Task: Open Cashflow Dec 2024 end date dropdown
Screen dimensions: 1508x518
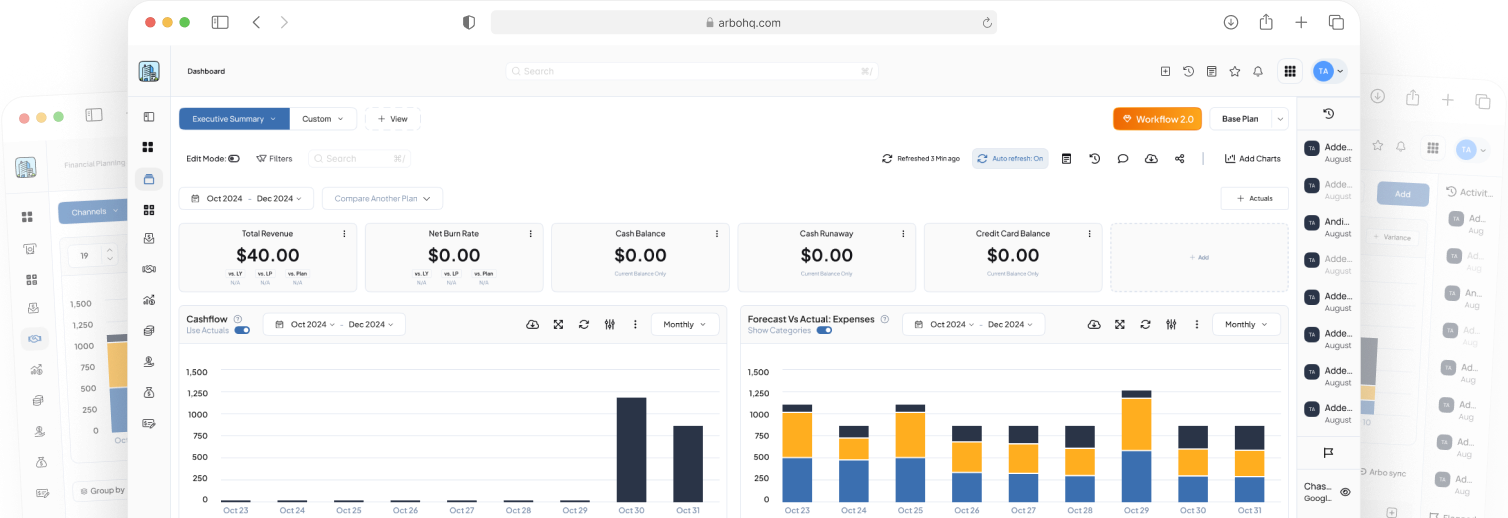Action: pos(371,324)
